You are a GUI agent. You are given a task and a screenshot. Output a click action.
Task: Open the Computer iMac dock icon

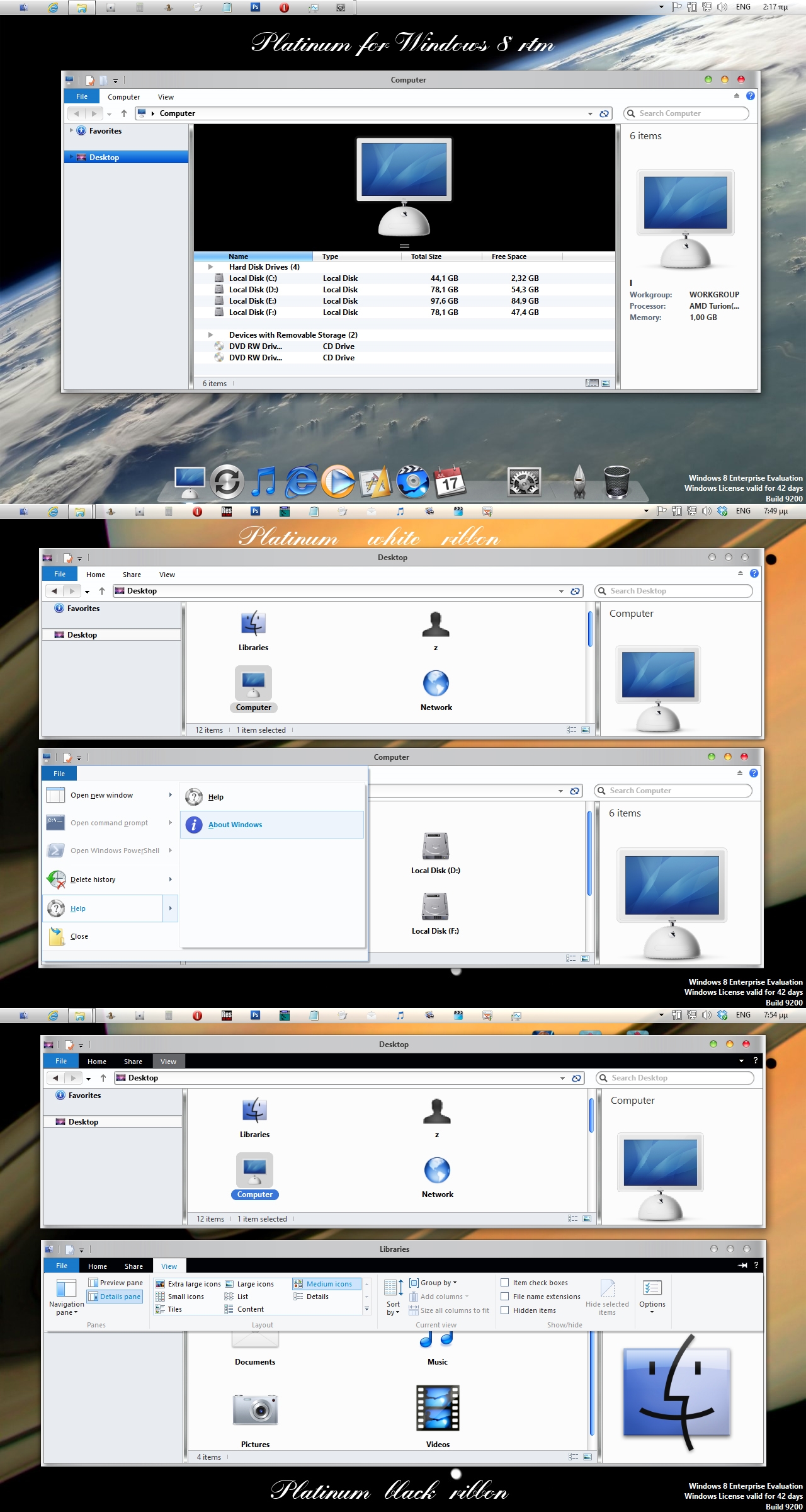click(x=190, y=483)
